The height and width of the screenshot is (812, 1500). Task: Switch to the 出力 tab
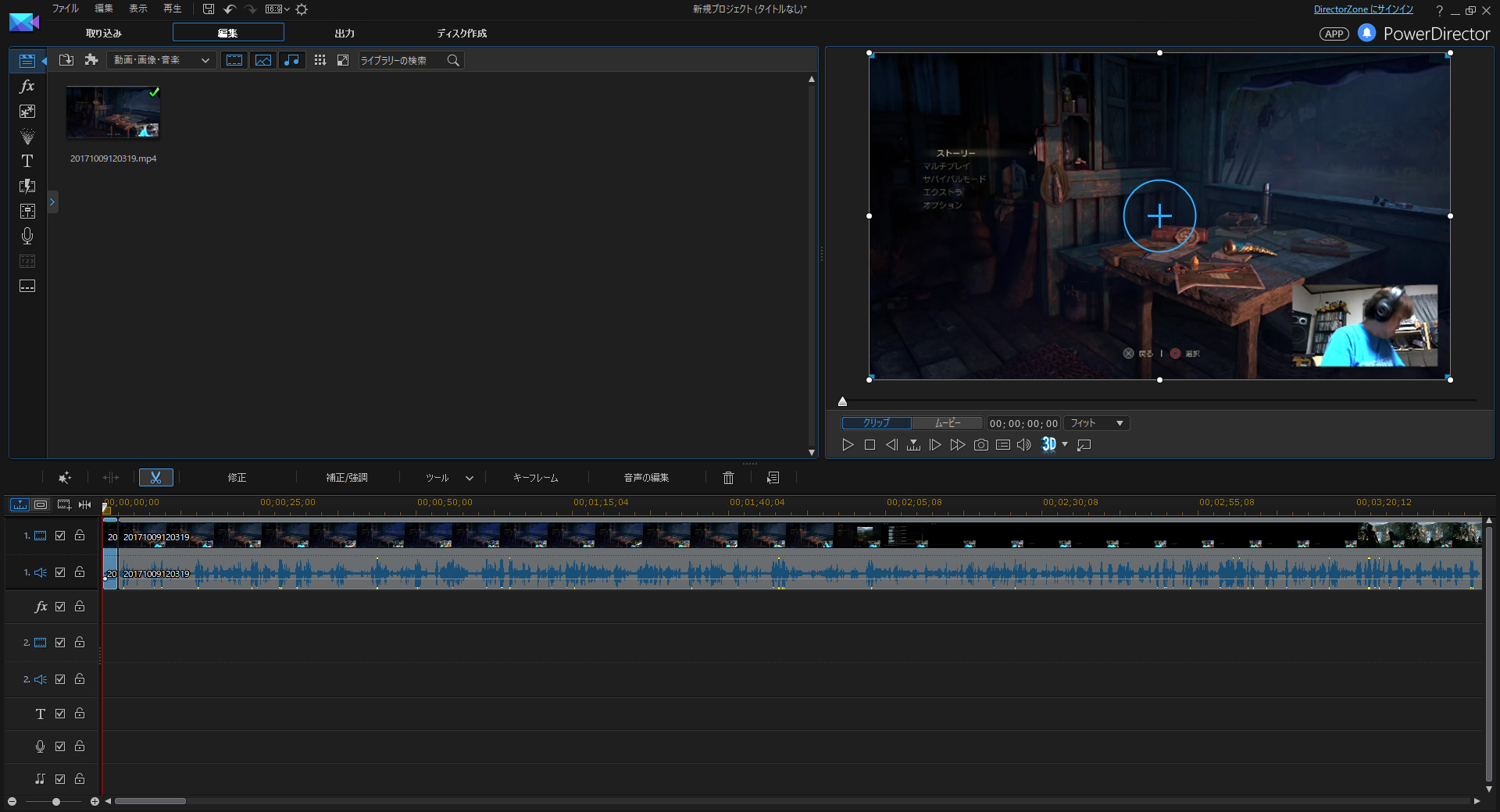(345, 33)
